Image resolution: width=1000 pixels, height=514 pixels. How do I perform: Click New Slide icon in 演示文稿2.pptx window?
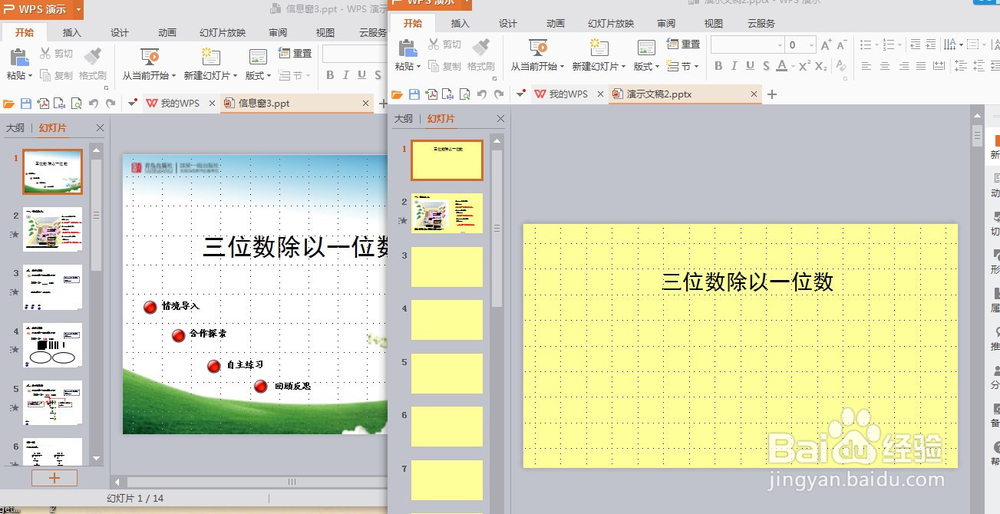click(x=598, y=48)
